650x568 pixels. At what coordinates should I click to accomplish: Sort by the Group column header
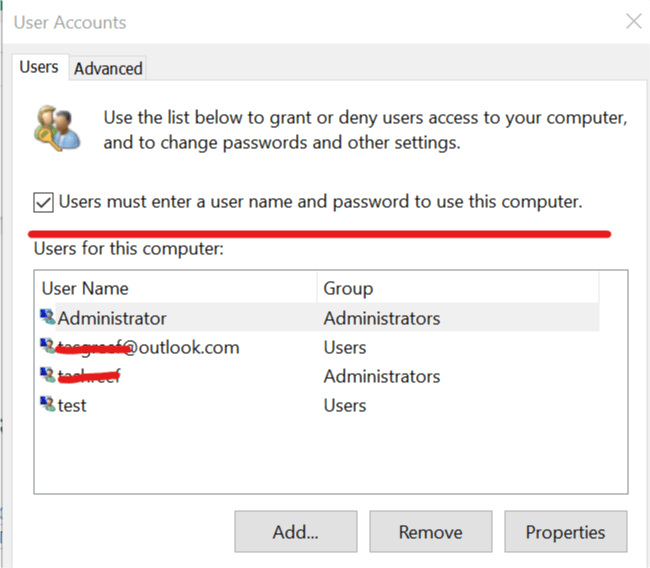[x=458, y=288]
